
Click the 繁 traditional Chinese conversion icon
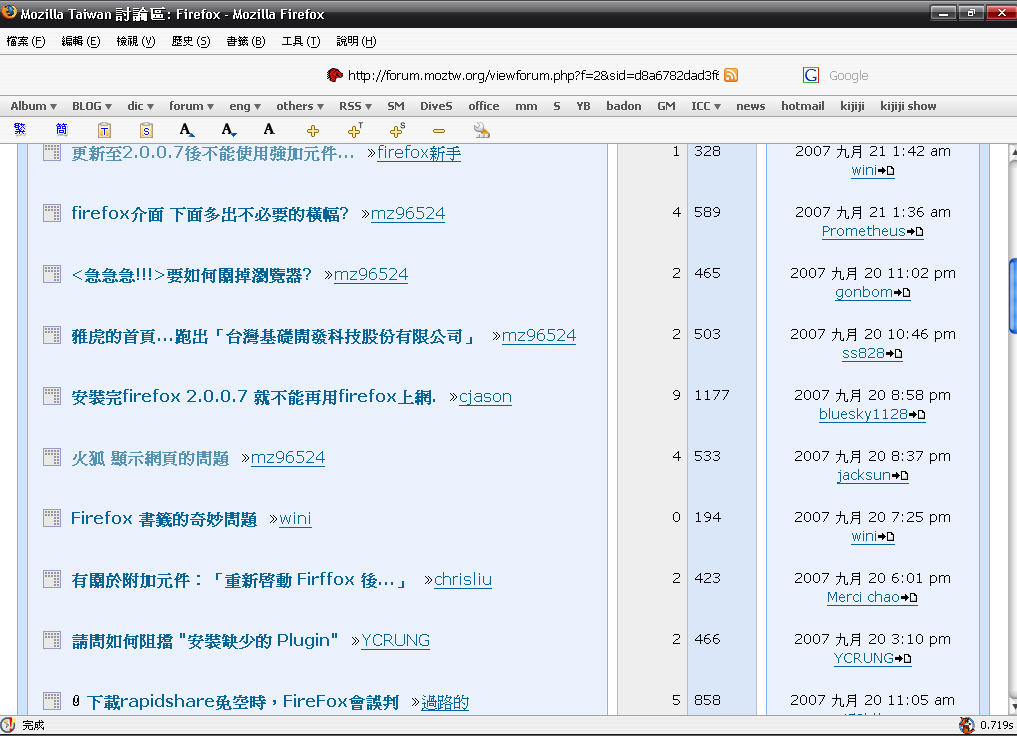point(20,130)
